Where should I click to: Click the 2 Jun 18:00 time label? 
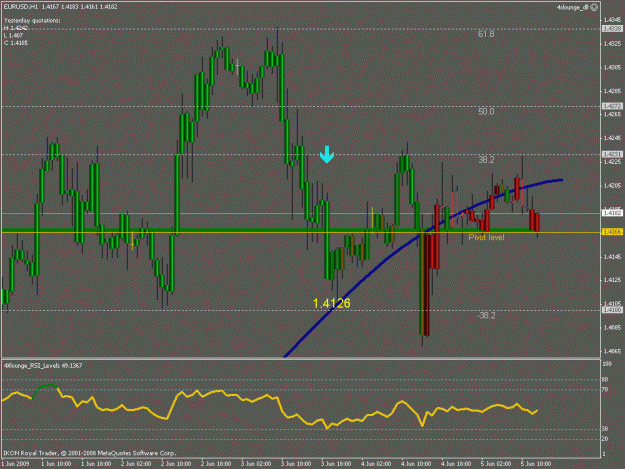point(216,464)
